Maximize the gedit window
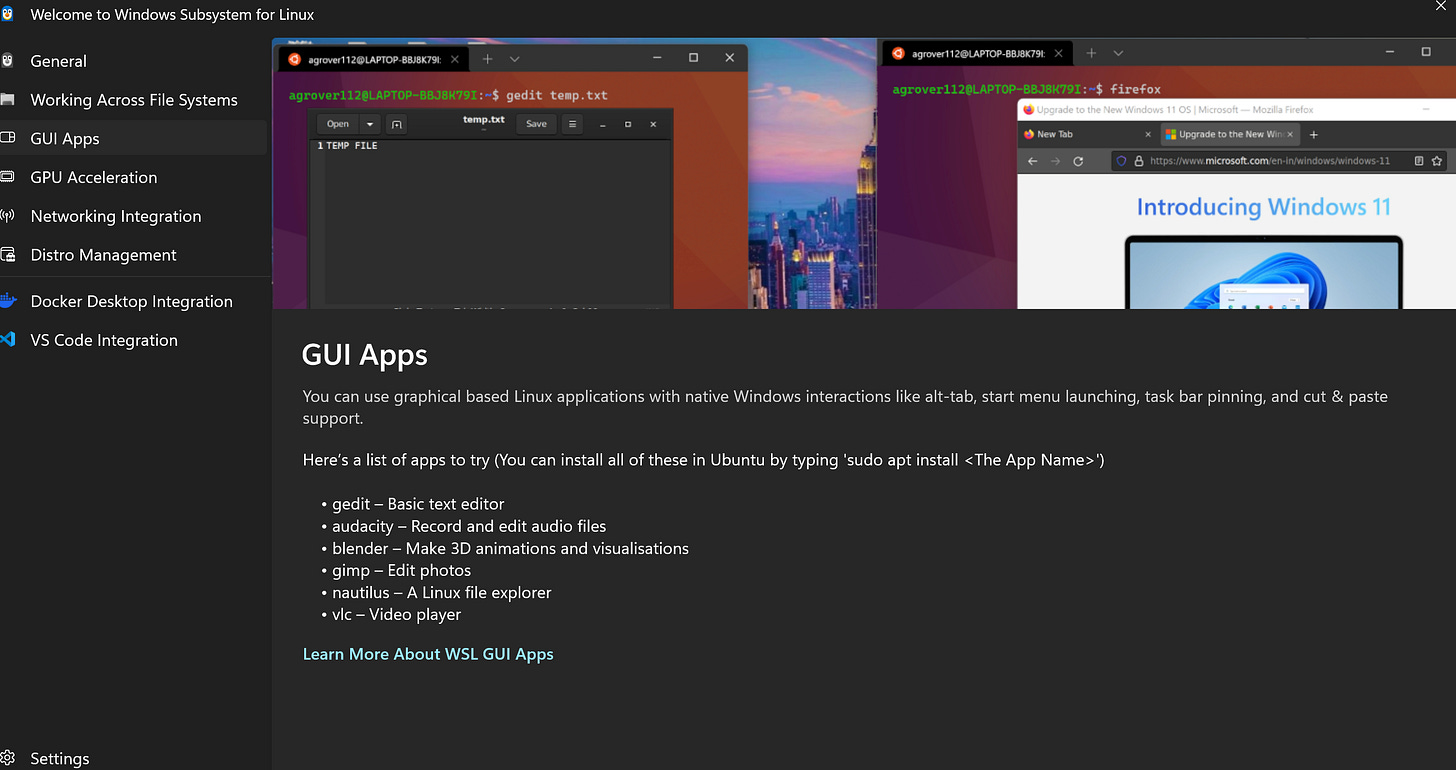The width and height of the screenshot is (1456, 770). [x=628, y=125]
